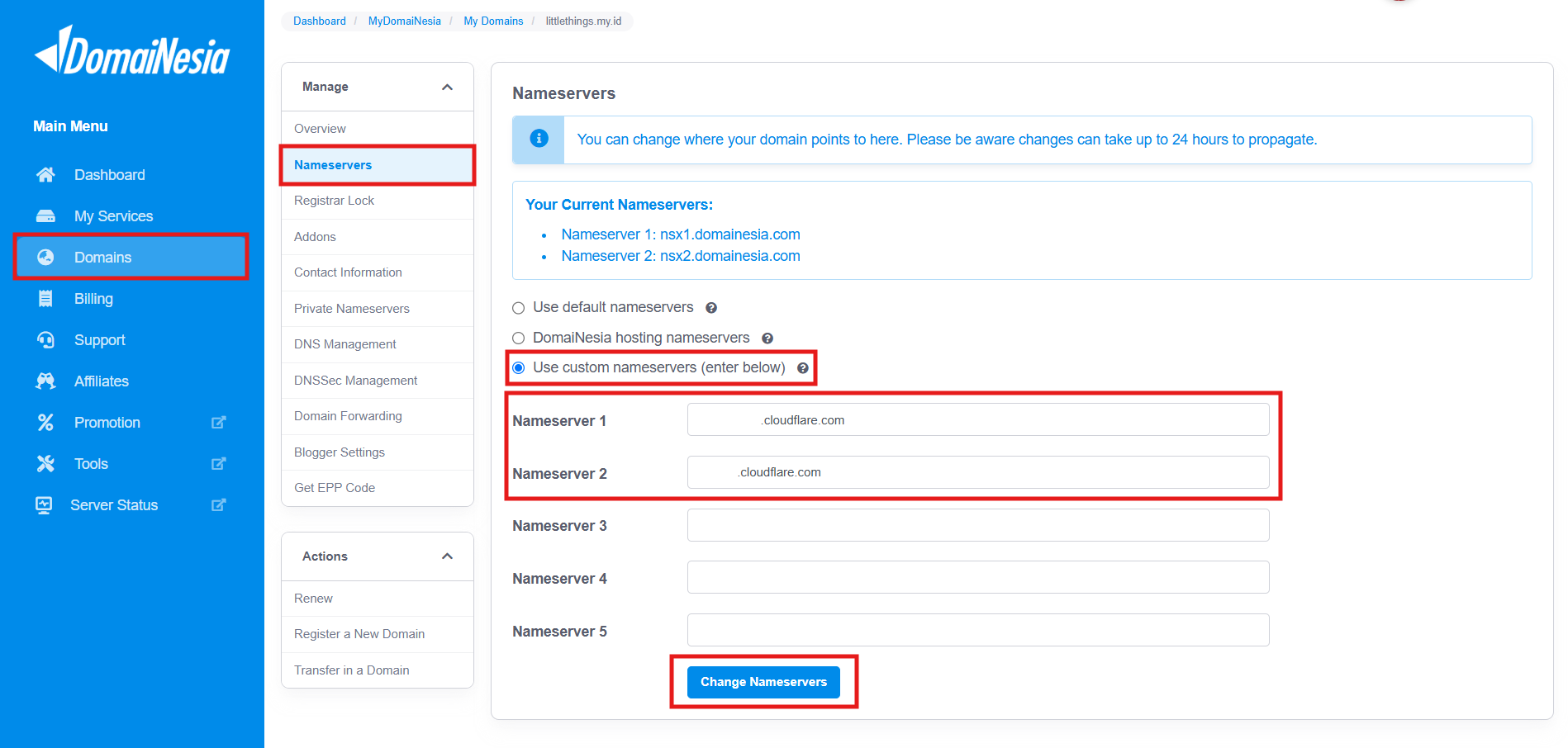Open Dashboard in the main menu
The image size is (1568, 748).
[x=109, y=175]
